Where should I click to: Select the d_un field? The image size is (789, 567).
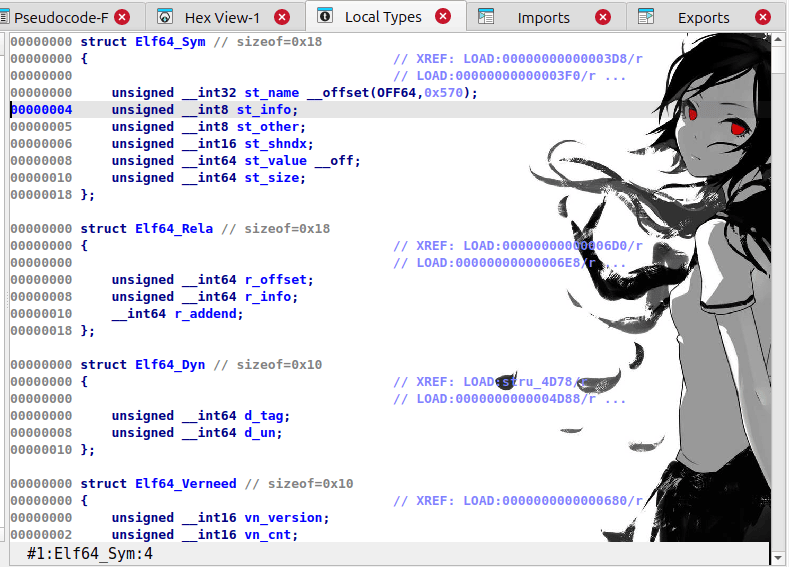260,433
